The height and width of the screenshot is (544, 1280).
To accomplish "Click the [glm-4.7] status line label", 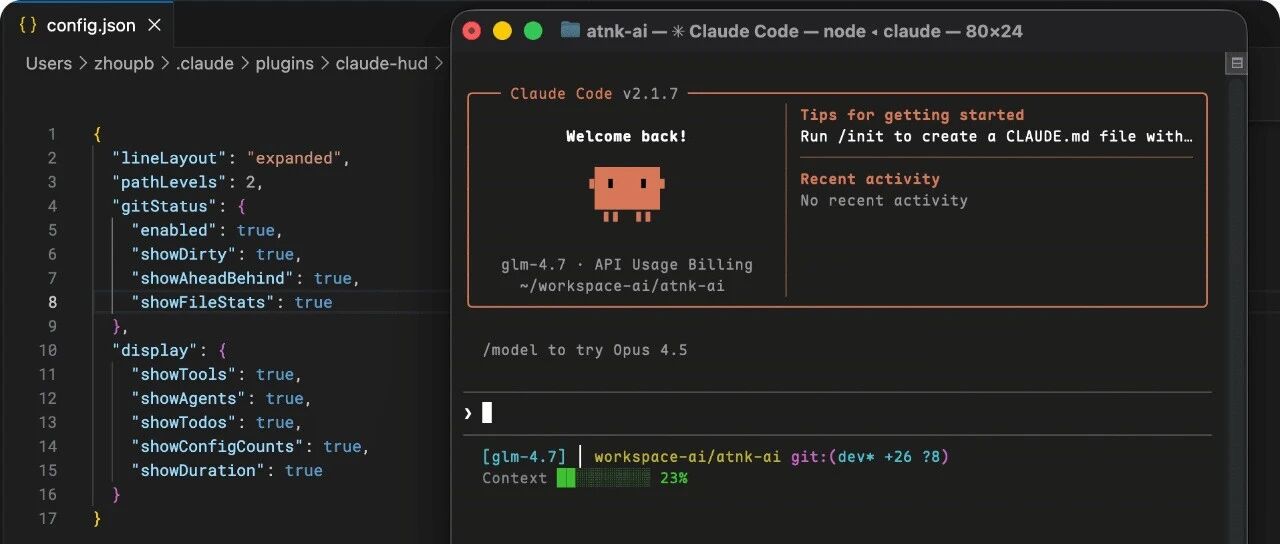I will [524, 457].
